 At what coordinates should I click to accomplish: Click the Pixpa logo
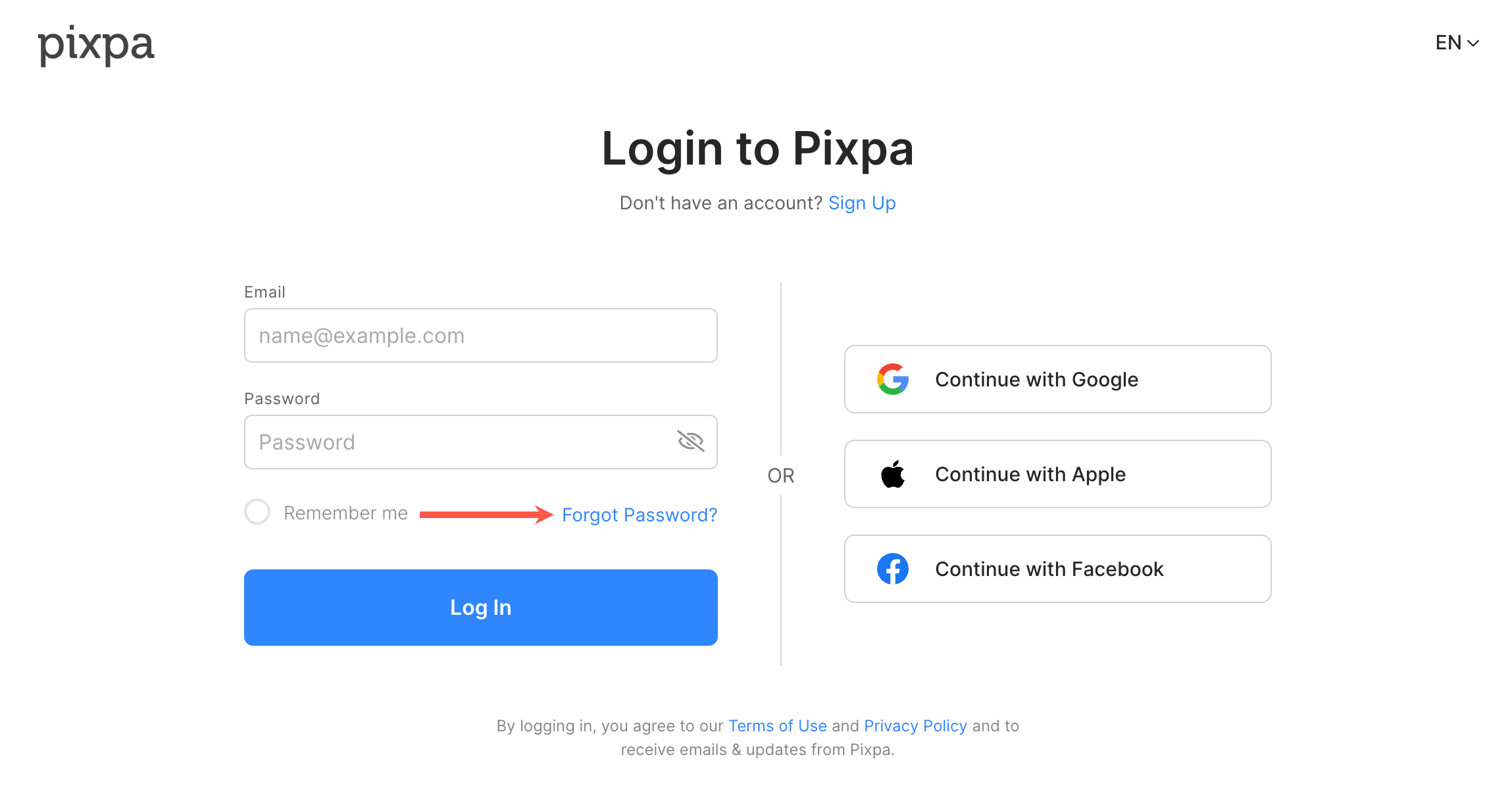[x=96, y=45]
